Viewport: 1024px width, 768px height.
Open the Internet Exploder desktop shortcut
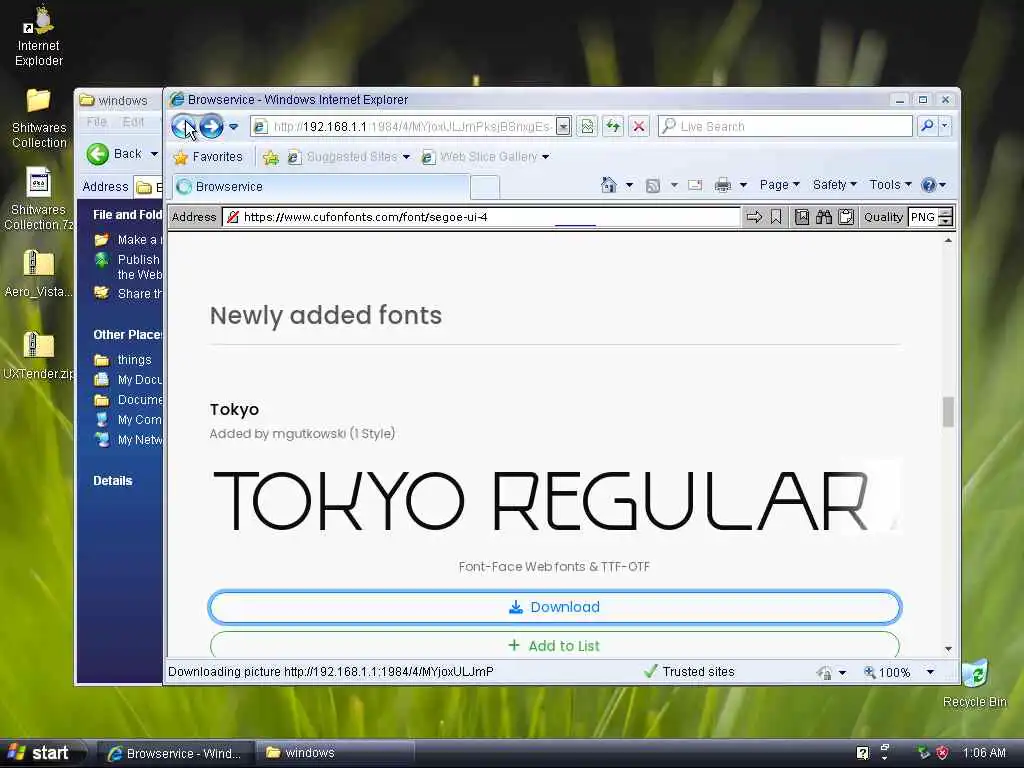(39, 37)
